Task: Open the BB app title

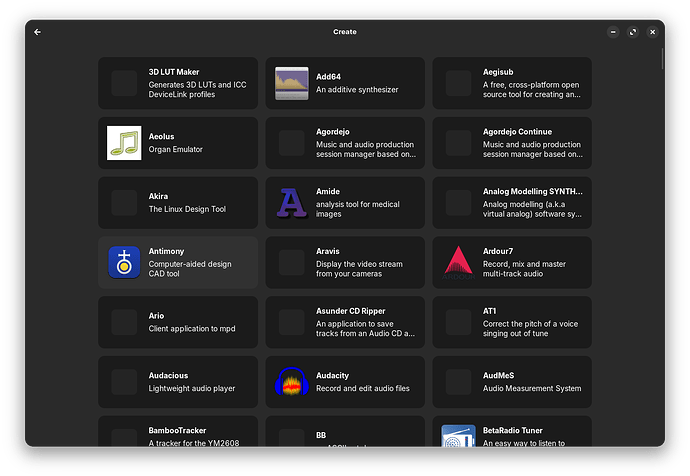Action: coord(321,435)
